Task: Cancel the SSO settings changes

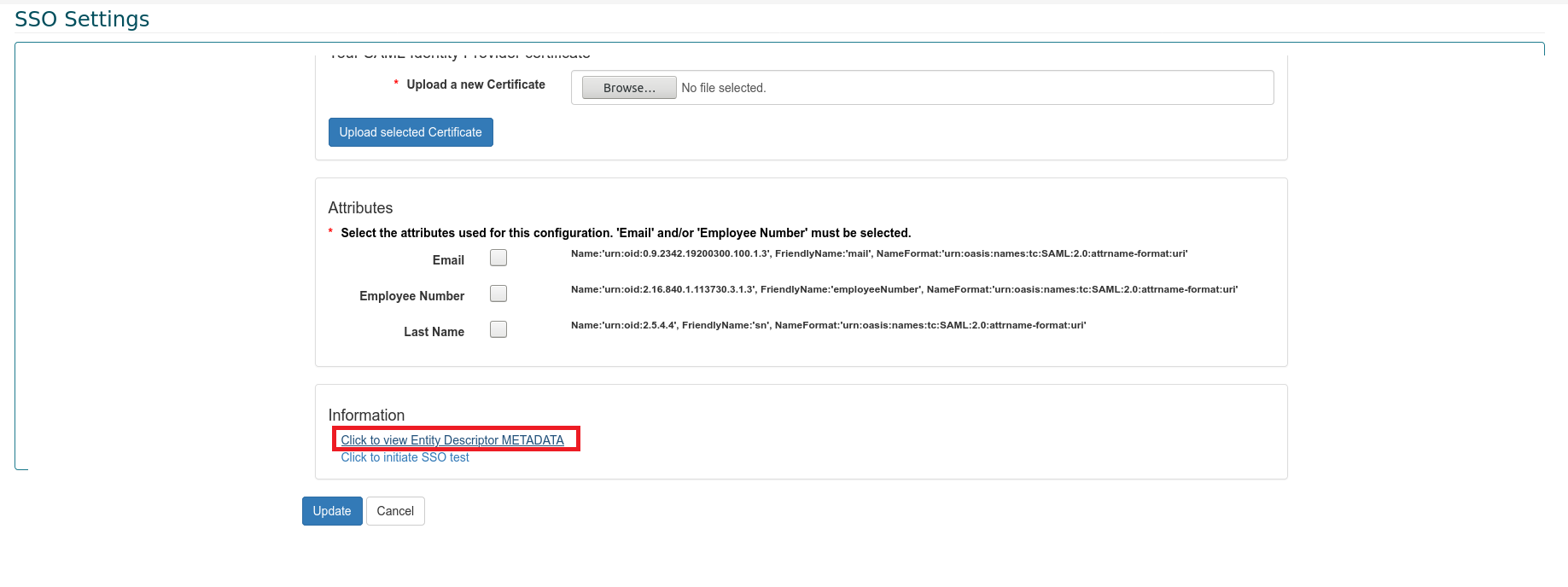Action: coord(395,511)
